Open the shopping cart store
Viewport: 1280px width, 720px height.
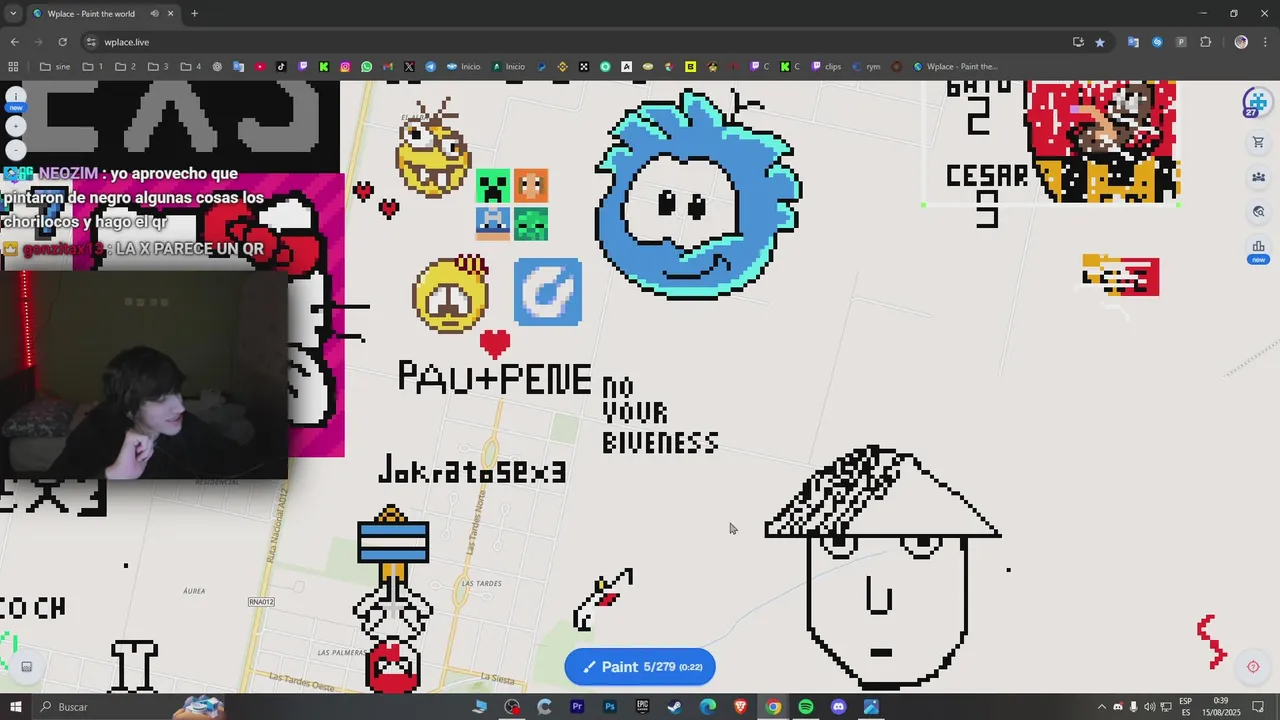pyautogui.click(x=1258, y=142)
